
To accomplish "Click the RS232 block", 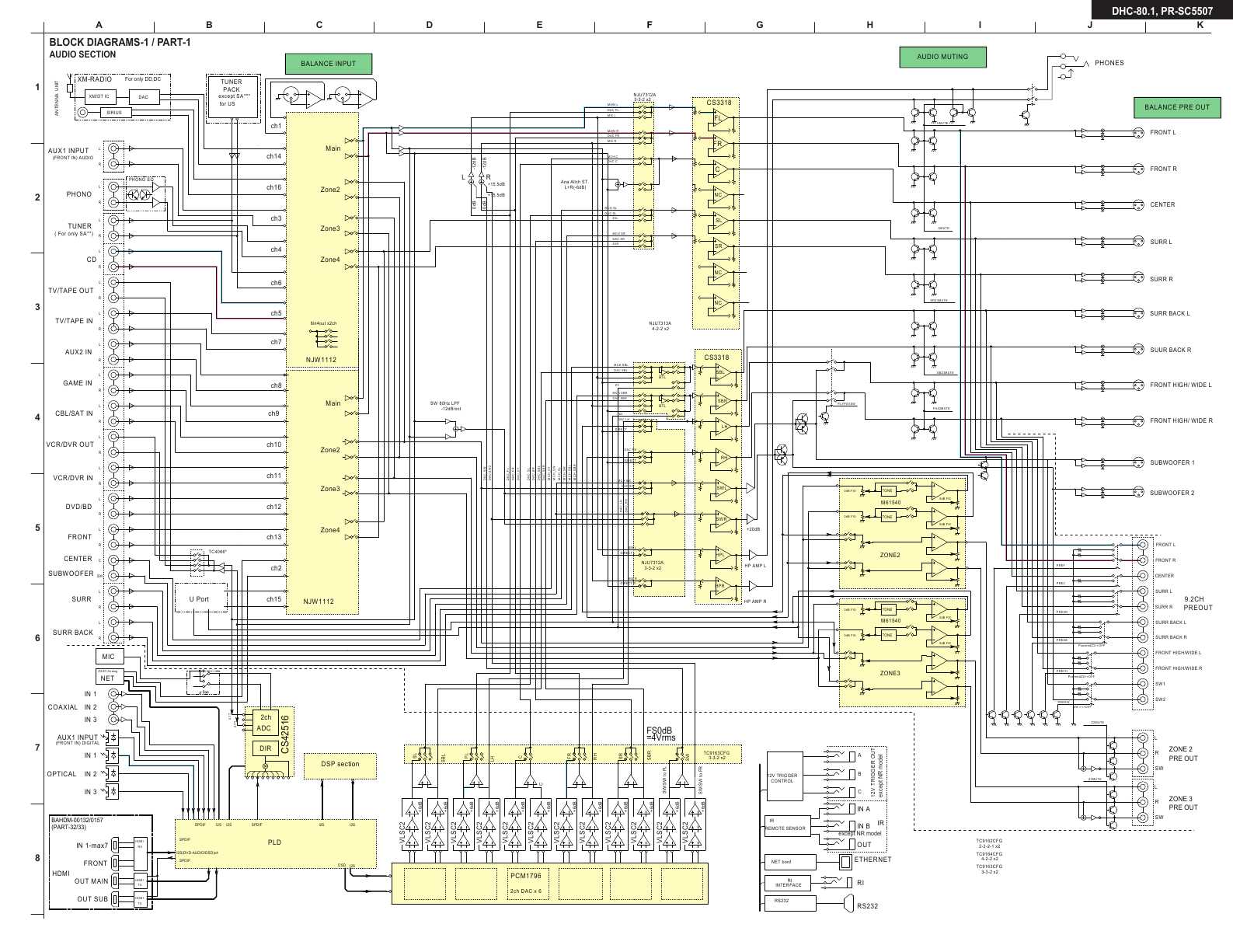I will click(x=789, y=903).
